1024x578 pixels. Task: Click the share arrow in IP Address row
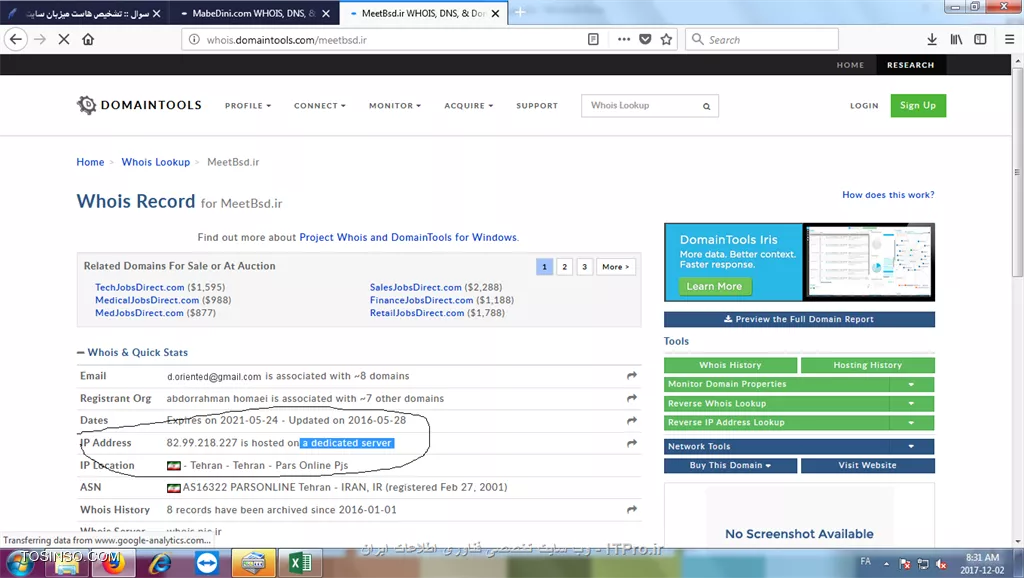click(632, 443)
